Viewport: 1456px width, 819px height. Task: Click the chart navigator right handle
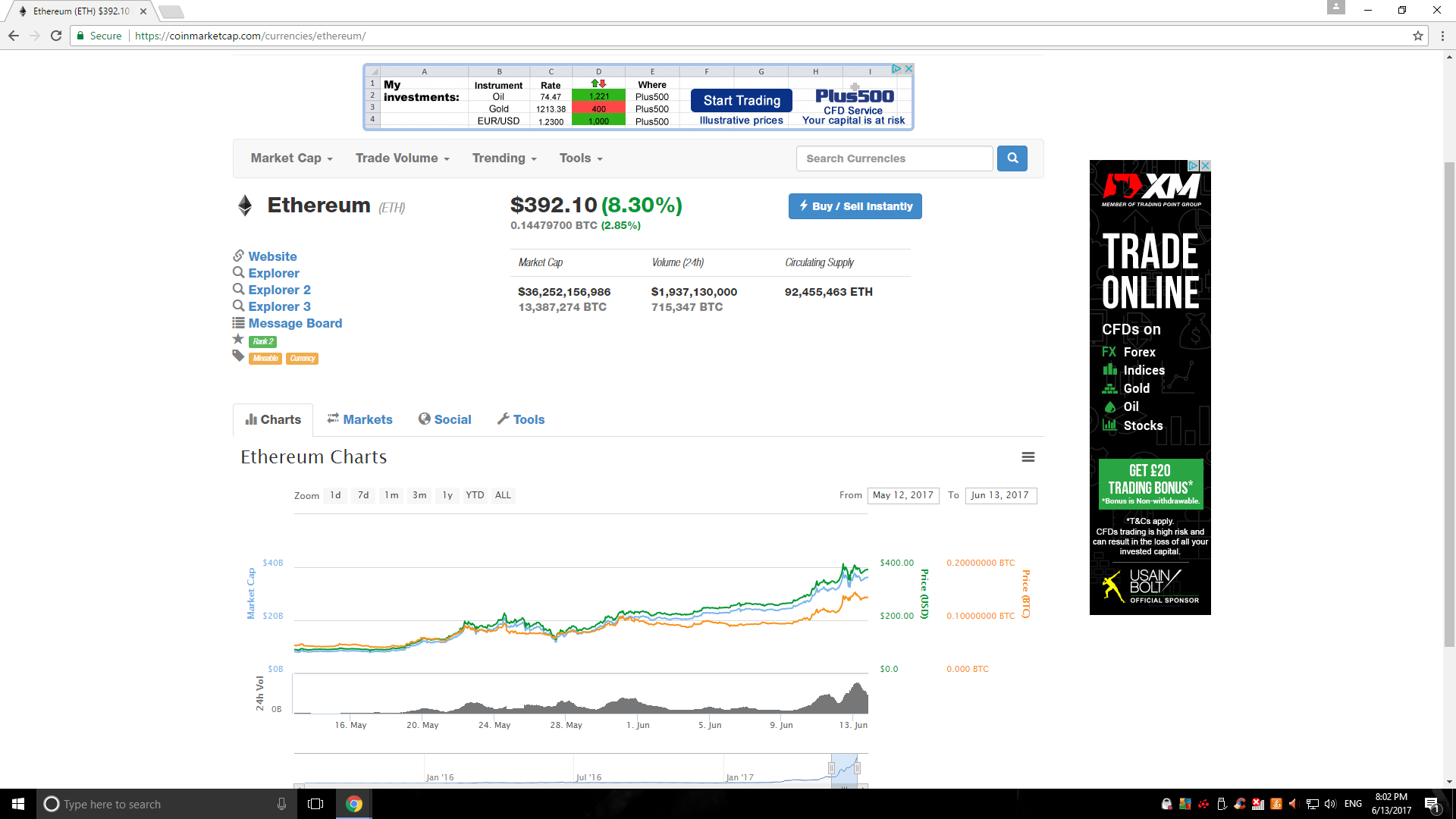pyautogui.click(x=857, y=768)
